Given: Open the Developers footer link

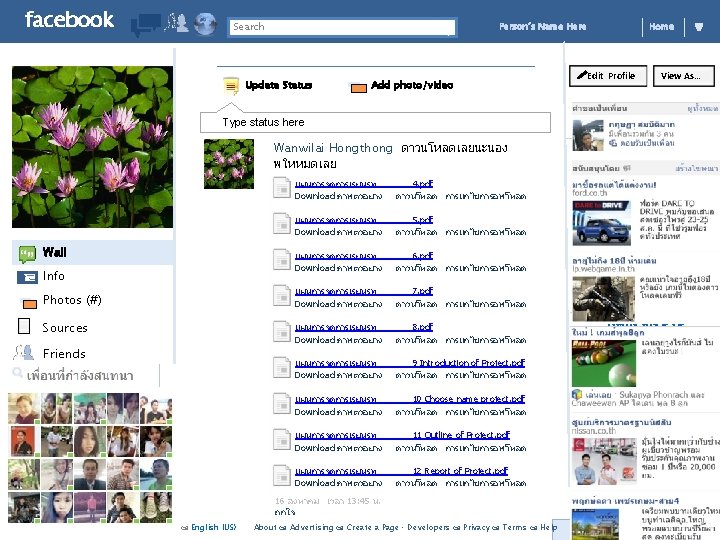Looking at the screenshot, I should click(428, 527).
